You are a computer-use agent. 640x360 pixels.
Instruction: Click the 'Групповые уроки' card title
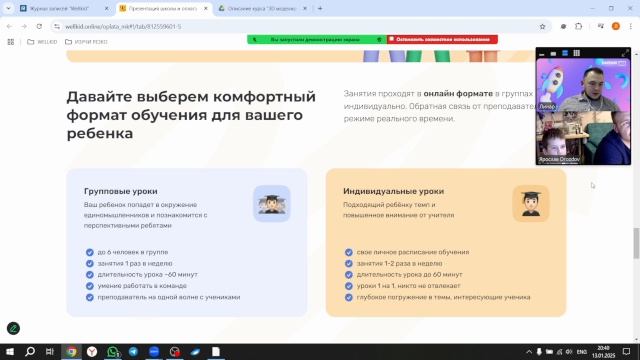(x=120, y=191)
